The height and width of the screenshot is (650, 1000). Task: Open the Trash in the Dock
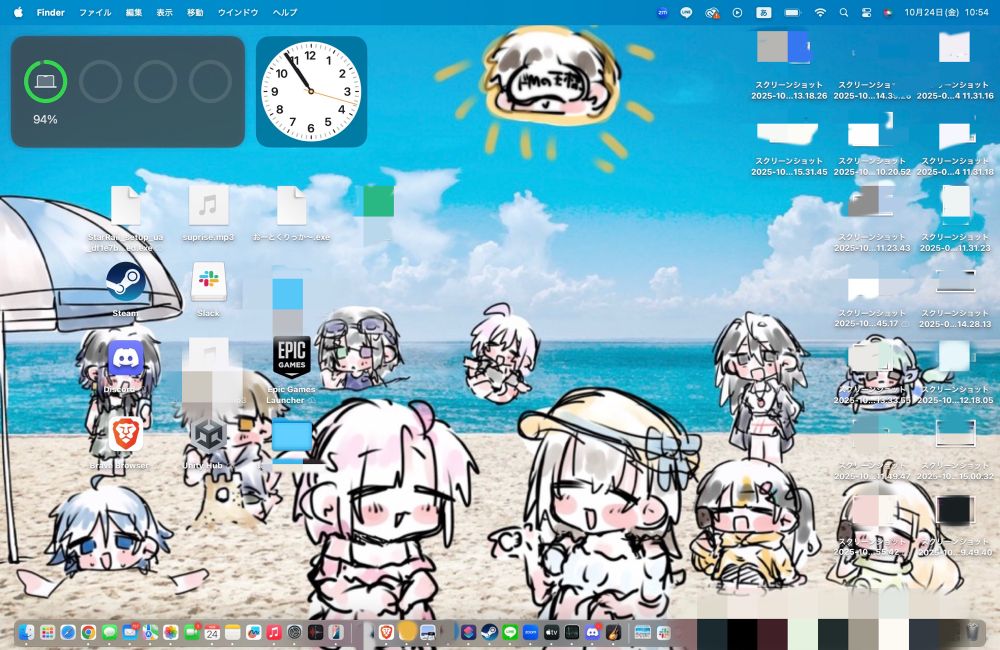[973, 632]
